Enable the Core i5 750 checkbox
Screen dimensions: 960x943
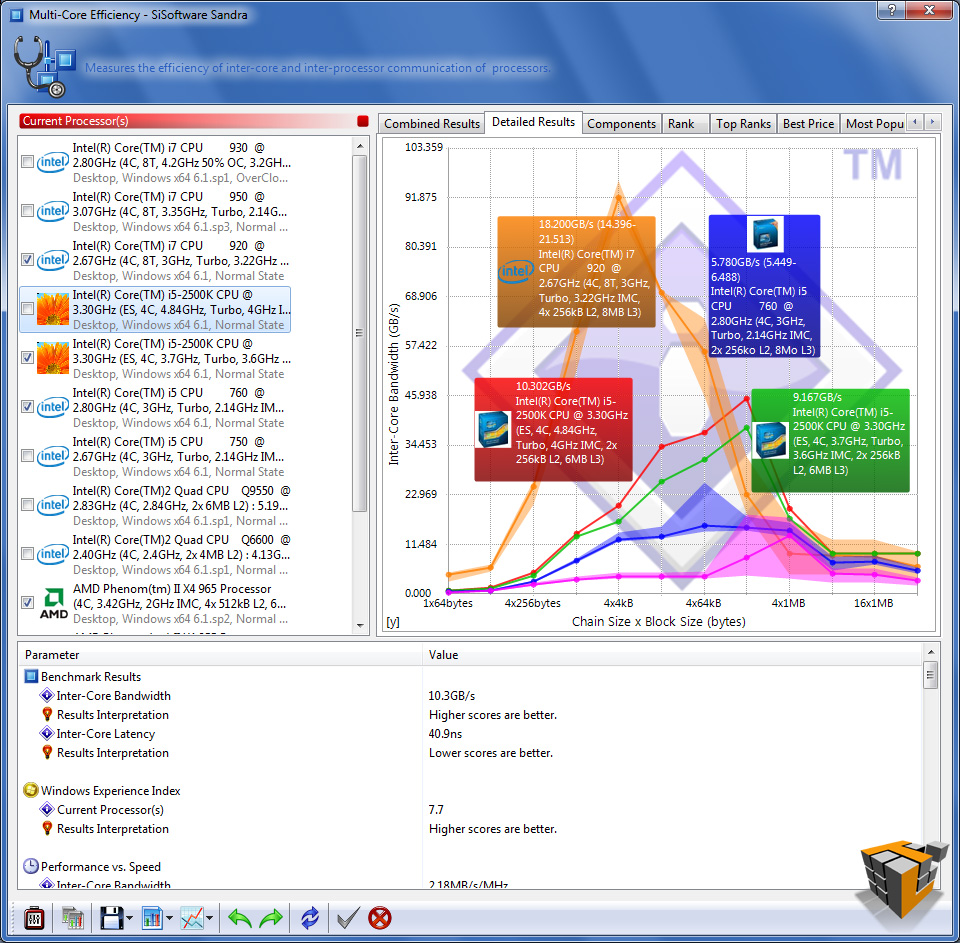click(x=28, y=456)
